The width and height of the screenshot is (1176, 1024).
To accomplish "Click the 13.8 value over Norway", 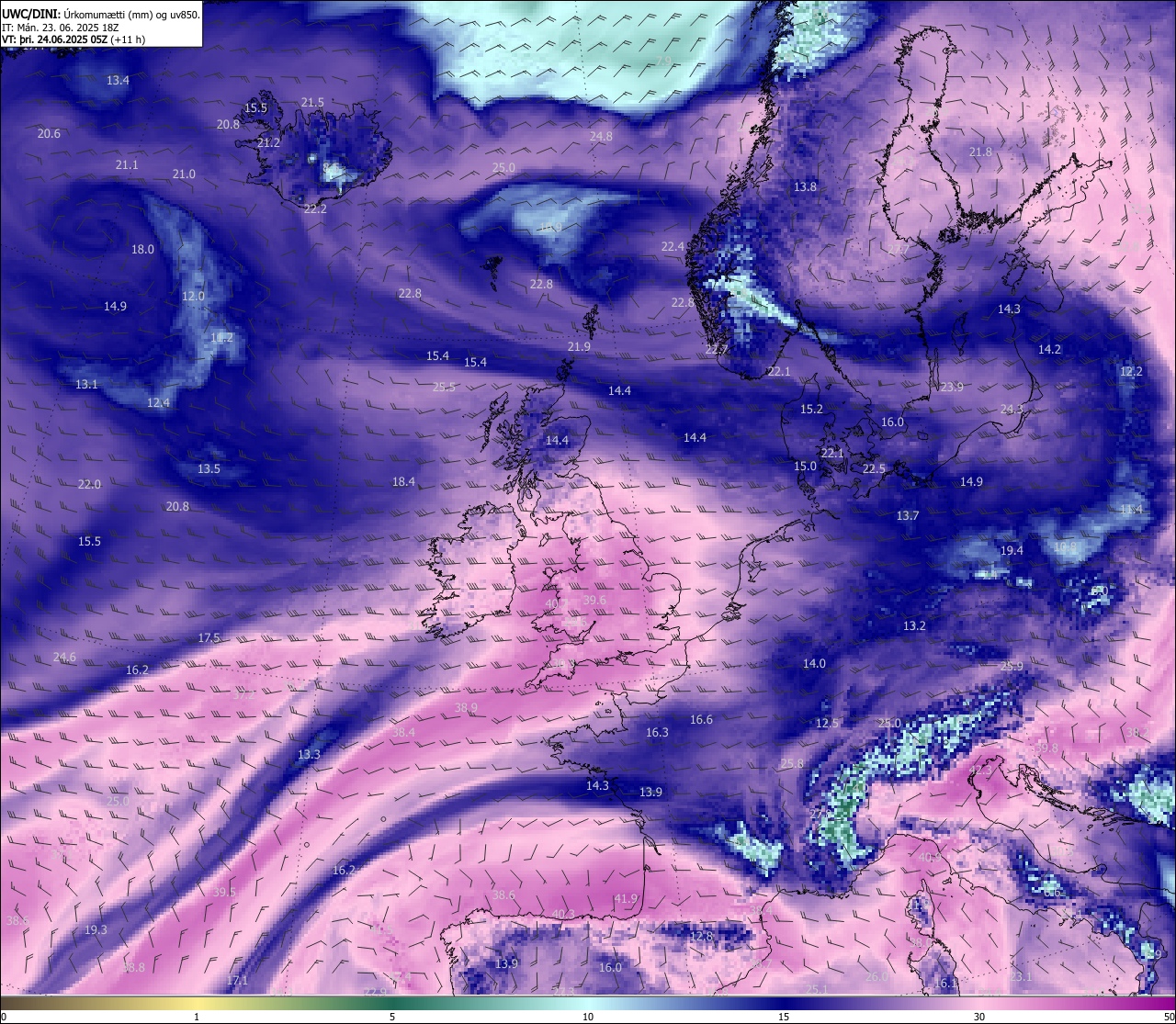I will [x=805, y=187].
